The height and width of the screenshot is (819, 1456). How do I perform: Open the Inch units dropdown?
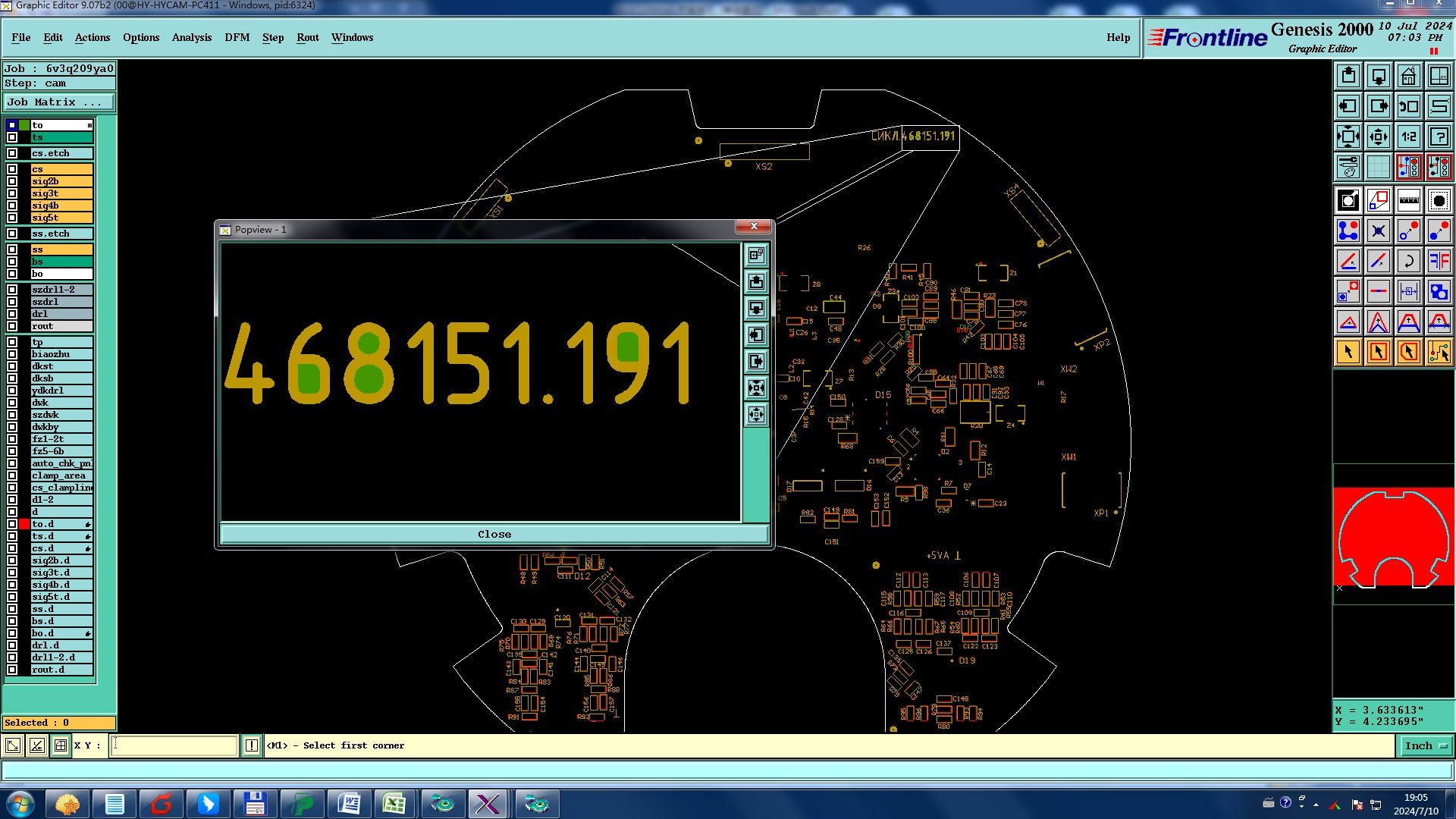1424,746
